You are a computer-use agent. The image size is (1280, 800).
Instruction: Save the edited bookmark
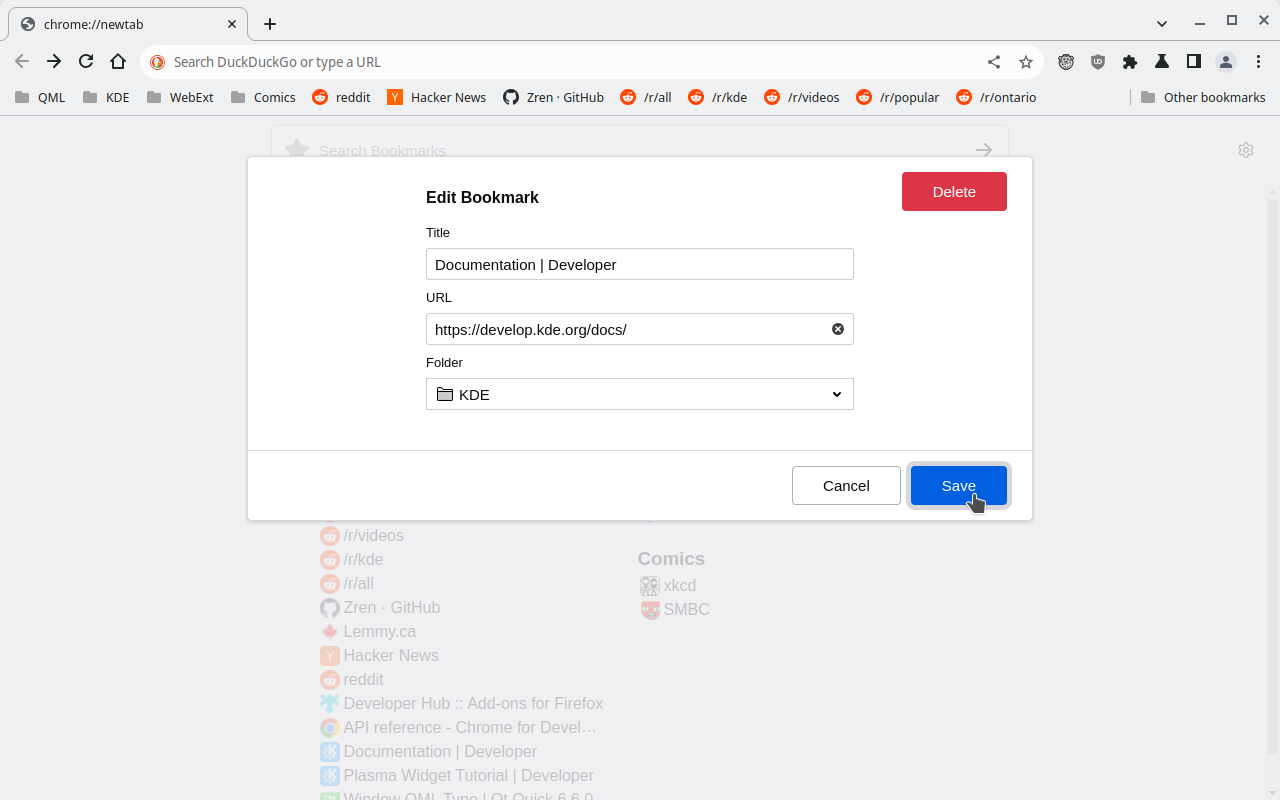[958, 485]
